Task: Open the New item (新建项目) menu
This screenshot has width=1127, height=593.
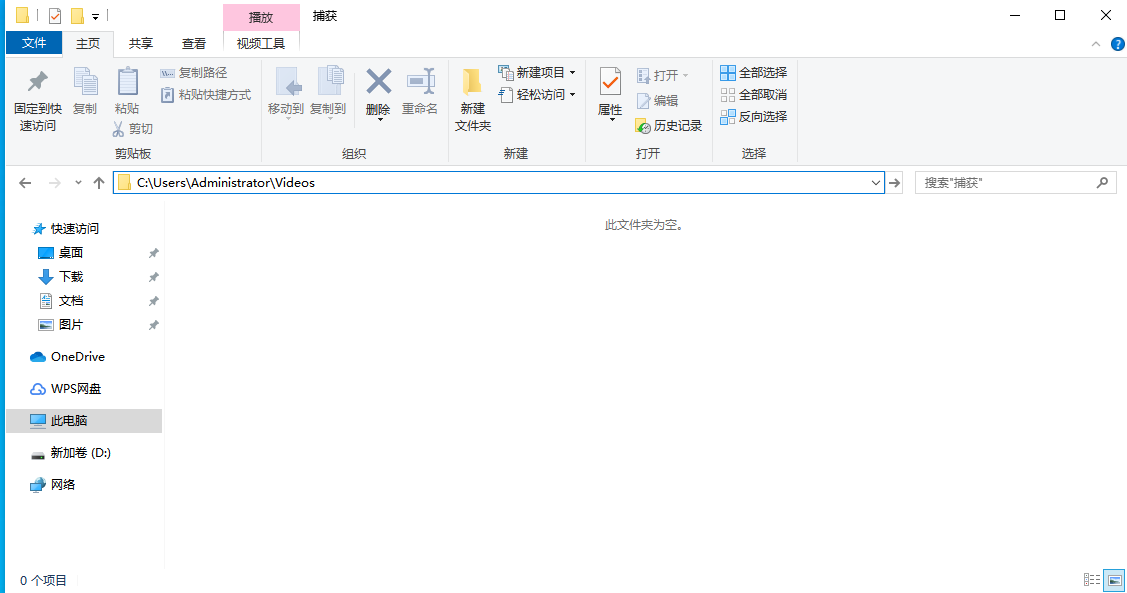Action: [x=537, y=73]
